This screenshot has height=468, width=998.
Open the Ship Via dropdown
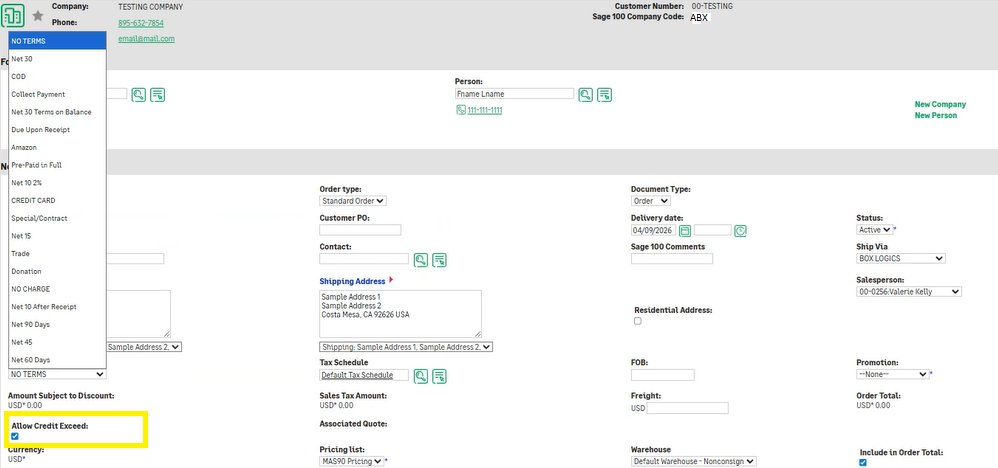point(900,258)
